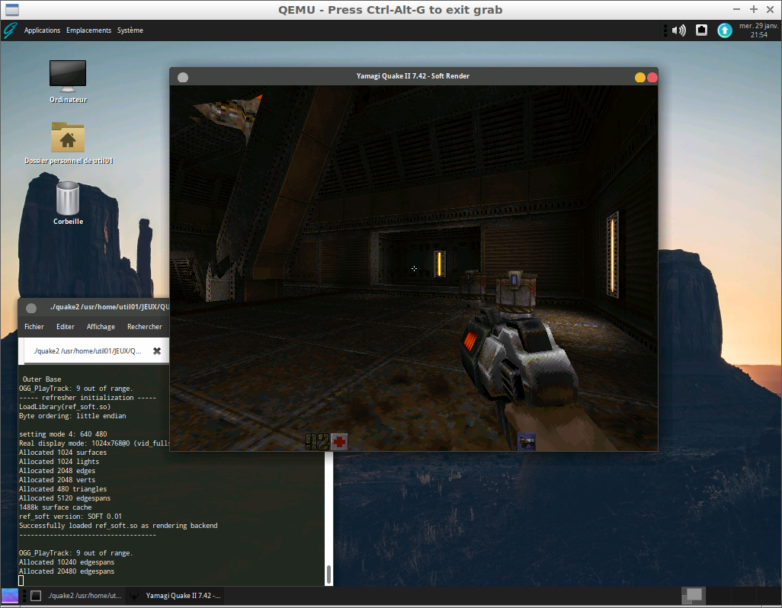Viewport: 782px width, 608px height.
Task: Click the terminal vertical scrollbar thumb
Action: (329, 575)
